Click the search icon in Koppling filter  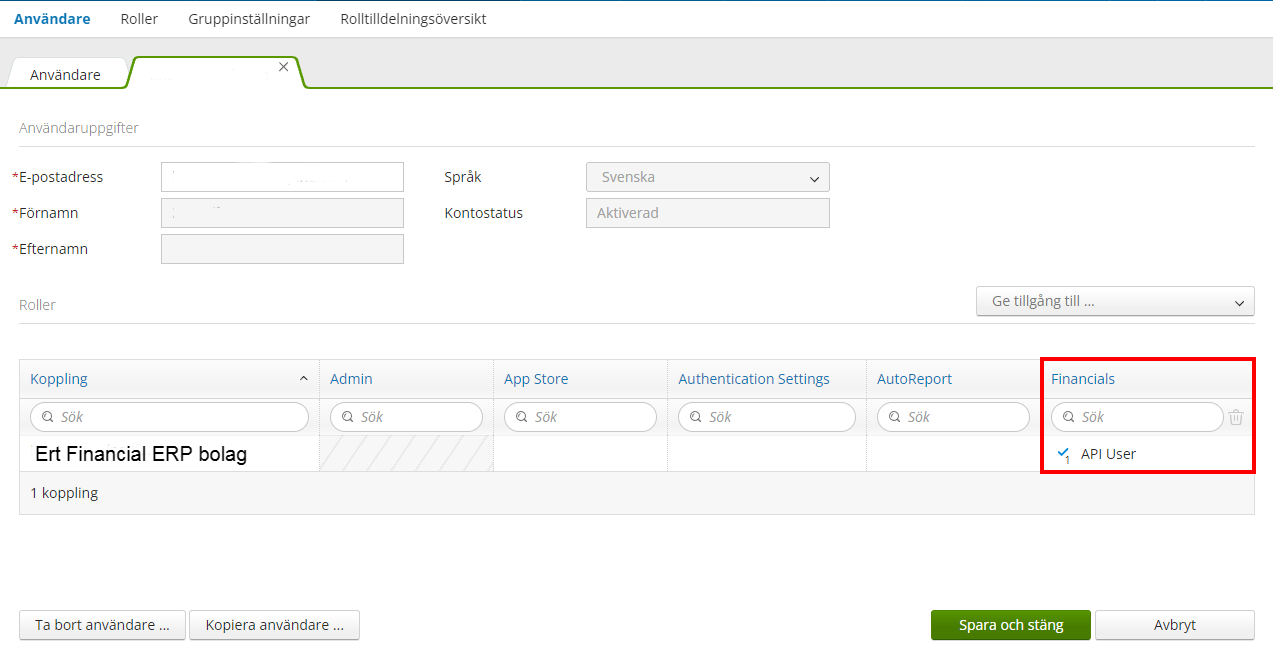coord(47,417)
